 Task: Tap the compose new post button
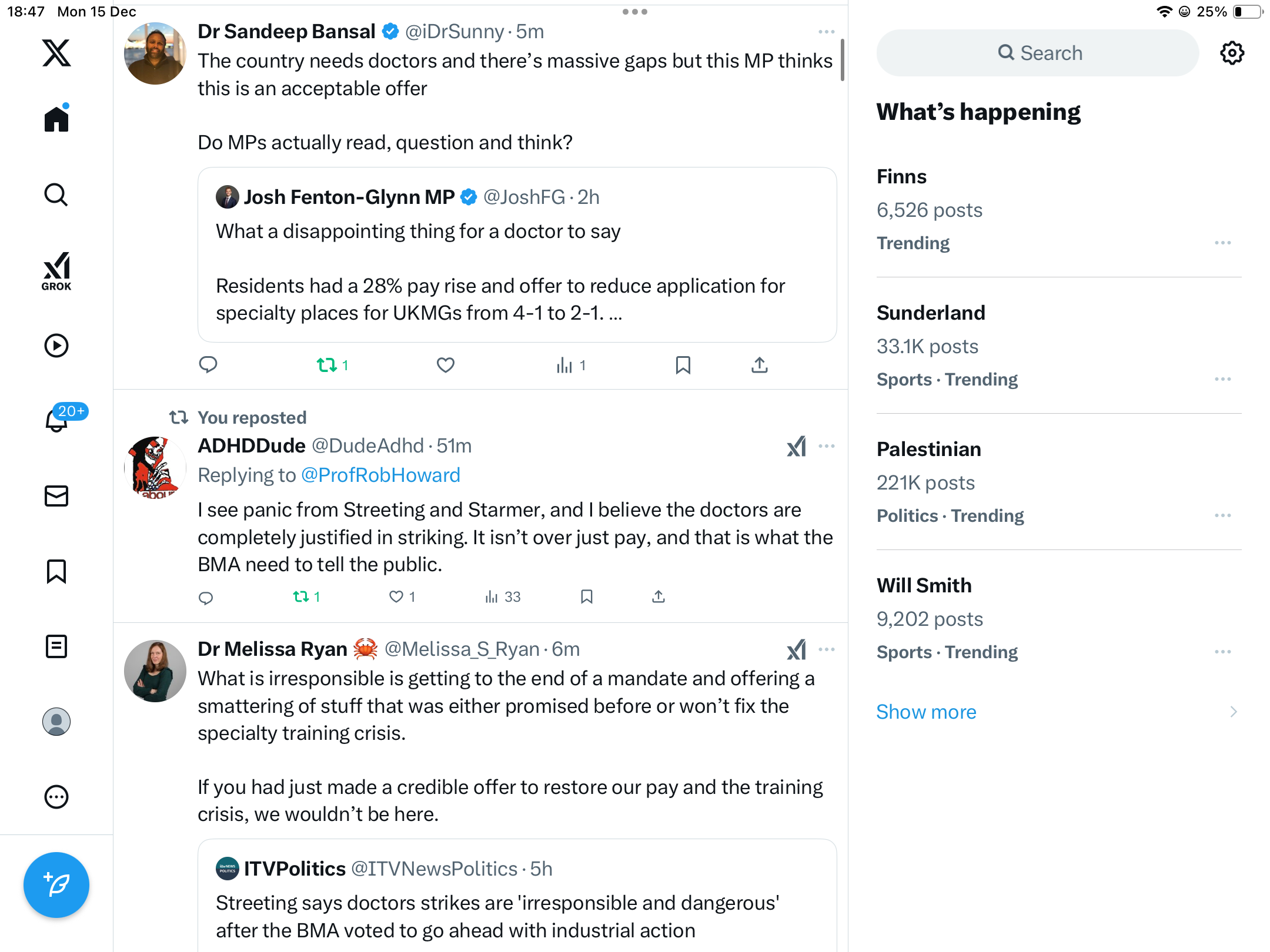56,884
